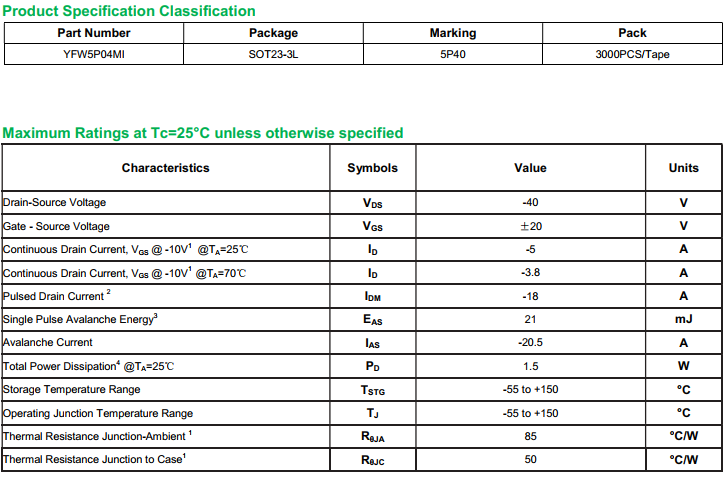
Task: Select the EAS symbol cell
Action: coord(372,320)
